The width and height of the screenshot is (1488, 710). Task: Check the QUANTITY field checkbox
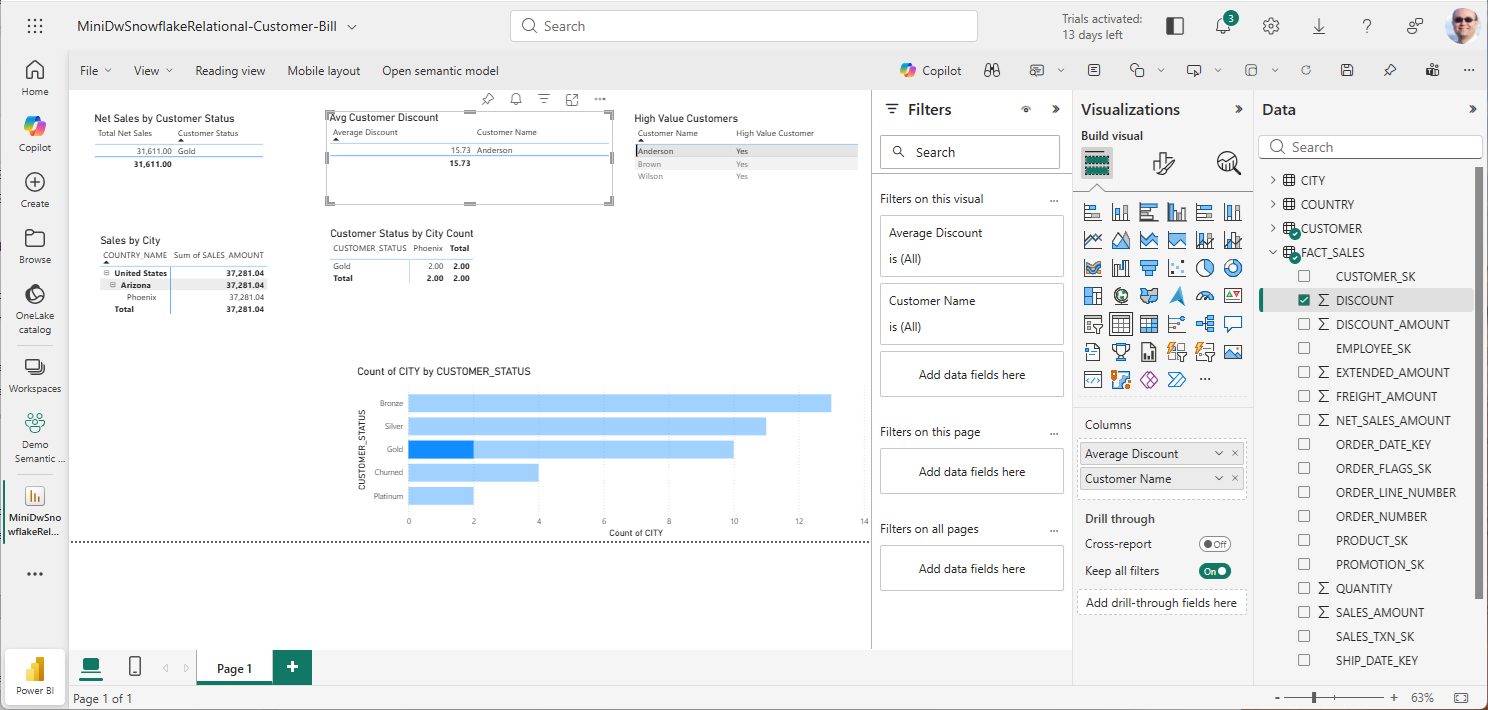(1304, 588)
